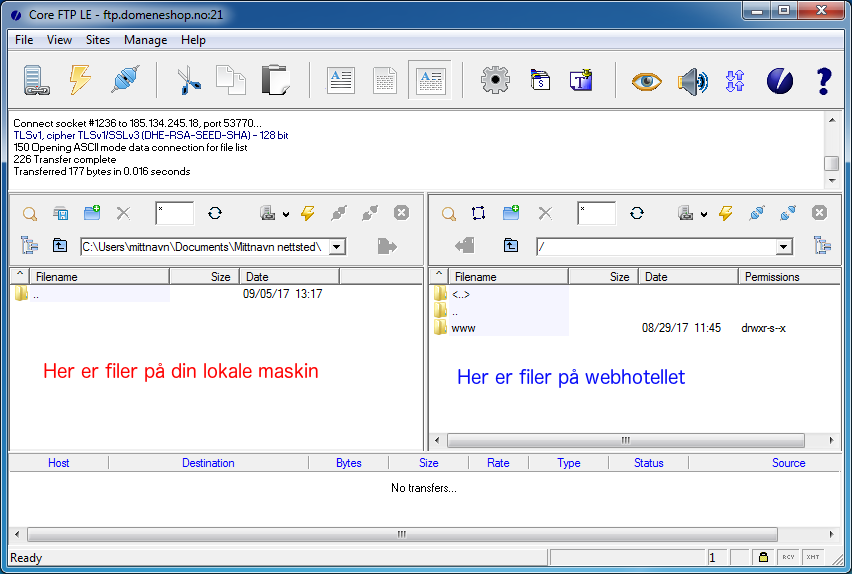Image resolution: width=852 pixels, height=574 pixels.
Task: Click the scheduler calendar icon
Action: click(540, 79)
